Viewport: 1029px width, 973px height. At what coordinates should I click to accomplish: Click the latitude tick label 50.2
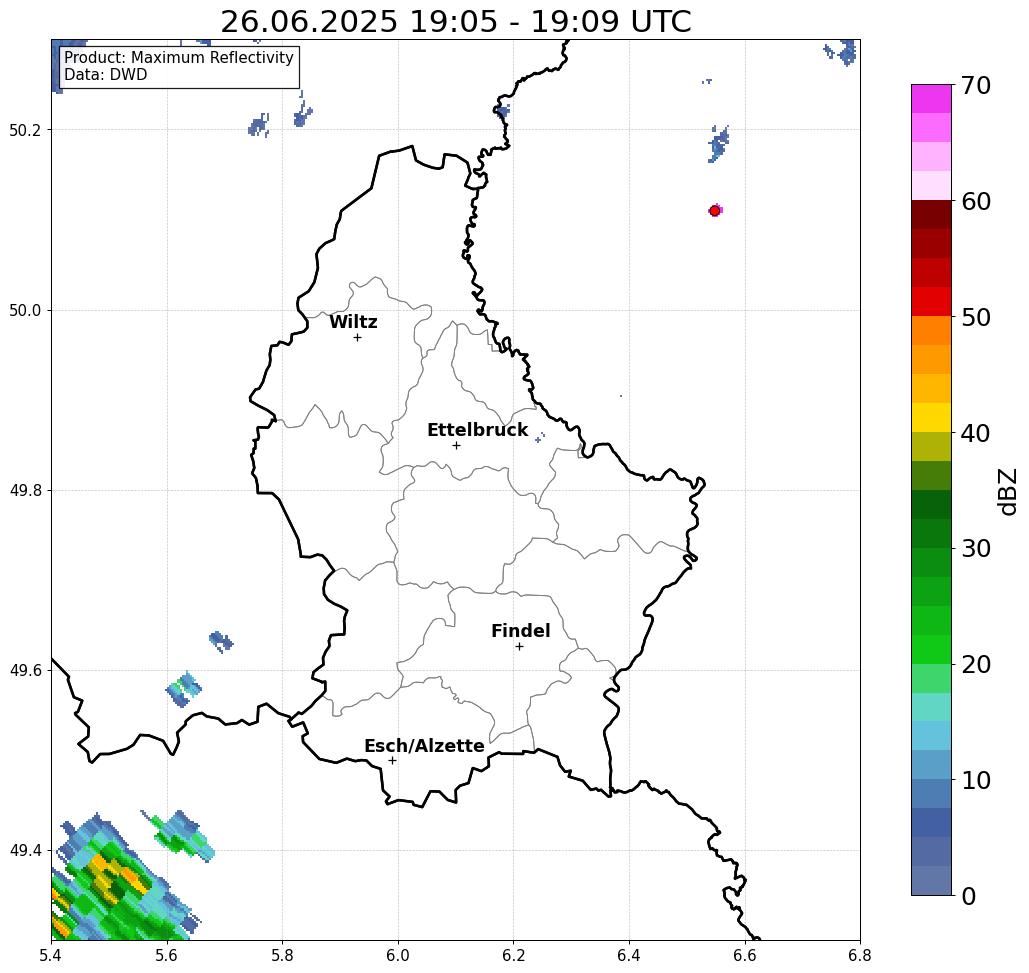click(25, 130)
